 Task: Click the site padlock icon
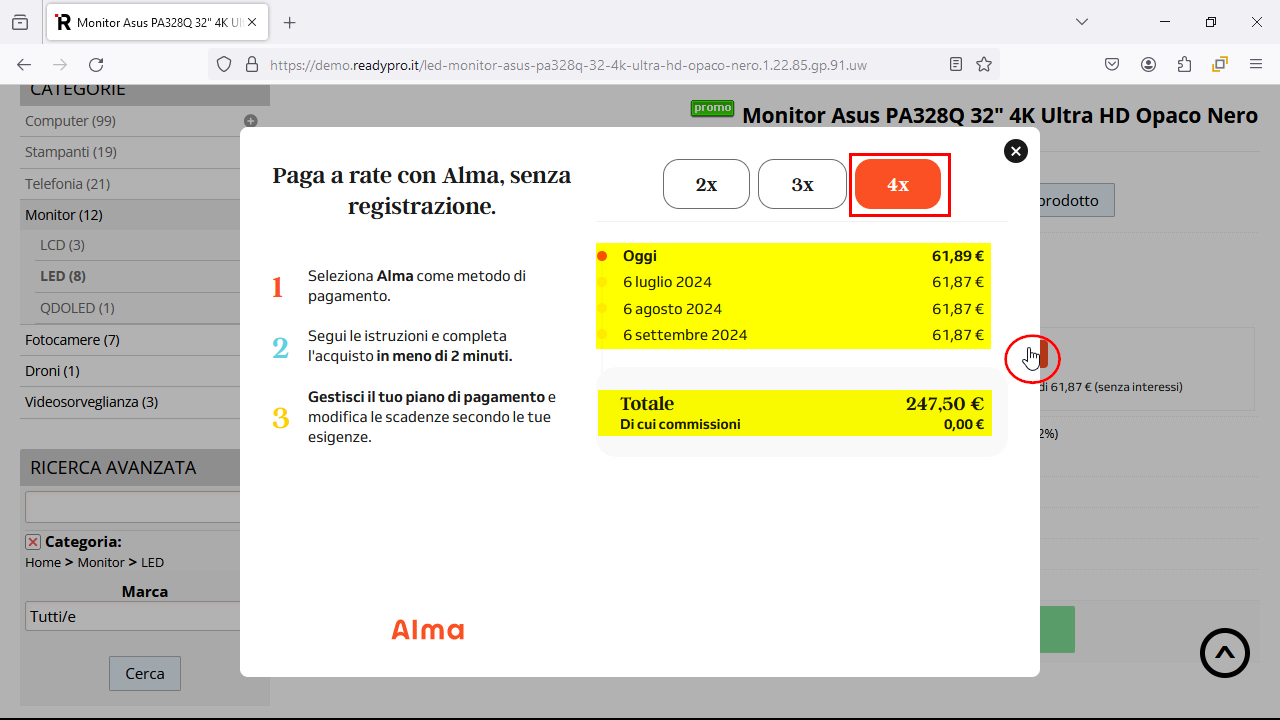pyautogui.click(x=251, y=64)
